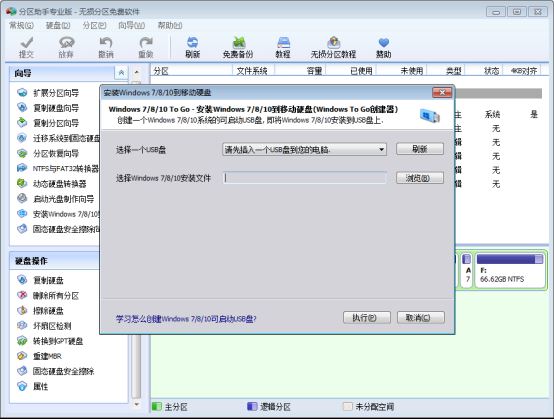Click the 状态 column header

483,71
